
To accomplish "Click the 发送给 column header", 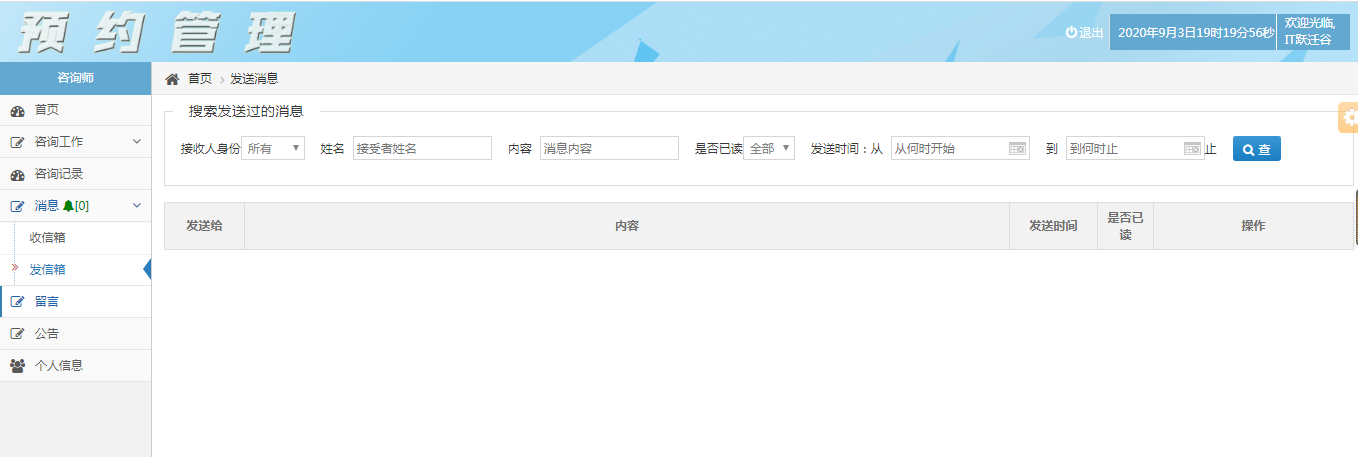I will coord(204,226).
